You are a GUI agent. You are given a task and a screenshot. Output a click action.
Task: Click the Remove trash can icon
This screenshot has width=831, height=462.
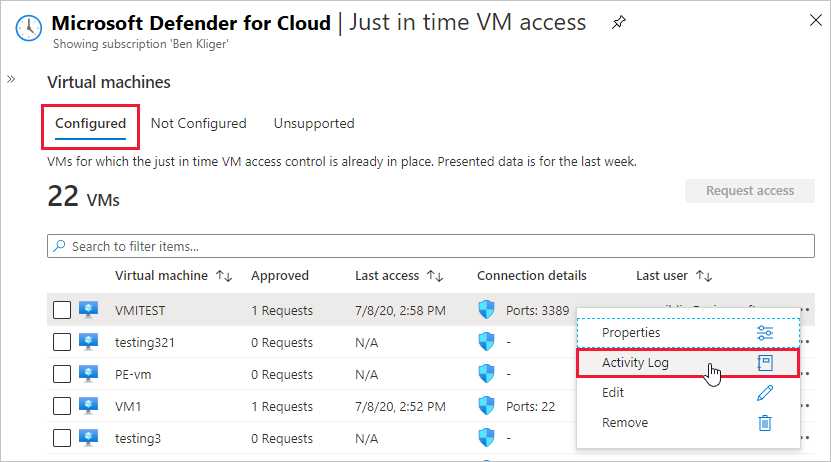(765, 423)
